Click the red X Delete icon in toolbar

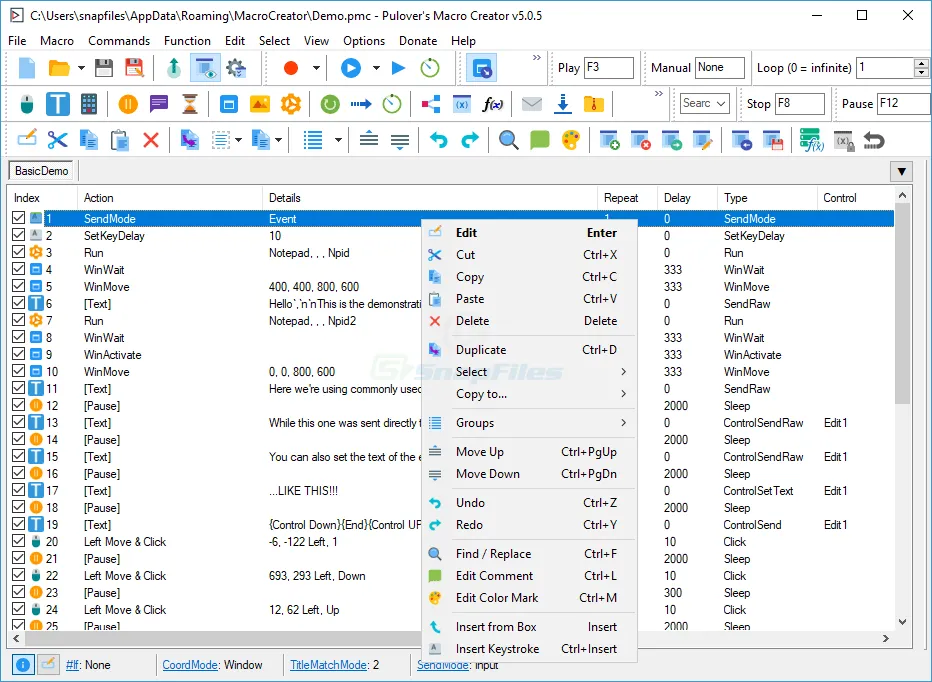(x=151, y=140)
